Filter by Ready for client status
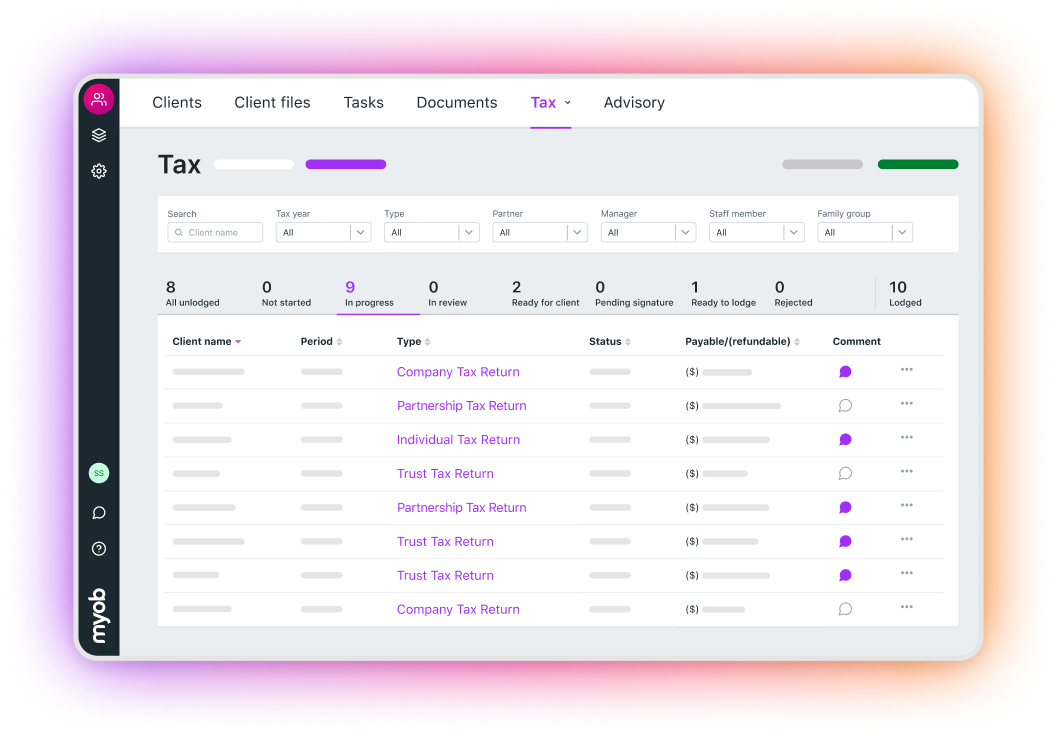The width and height of the screenshot is (1057, 734). tap(545, 294)
